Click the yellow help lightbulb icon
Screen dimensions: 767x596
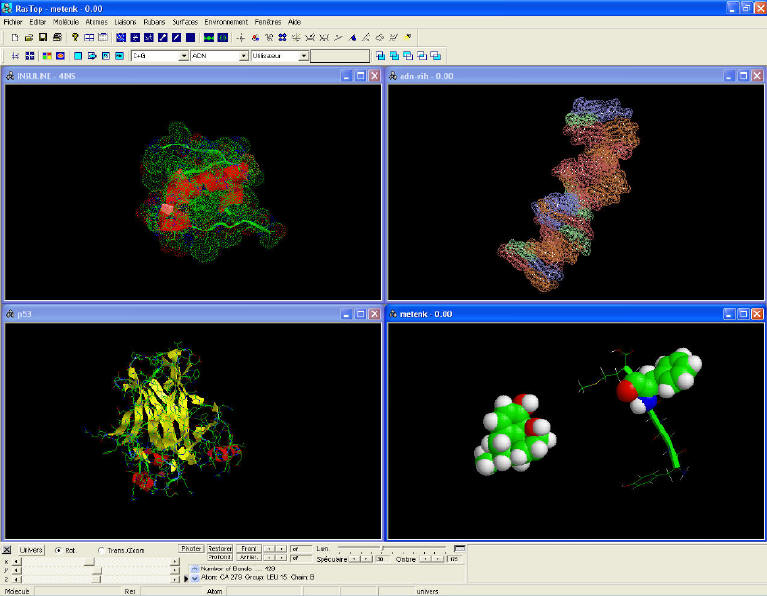[x=75, y=37]
